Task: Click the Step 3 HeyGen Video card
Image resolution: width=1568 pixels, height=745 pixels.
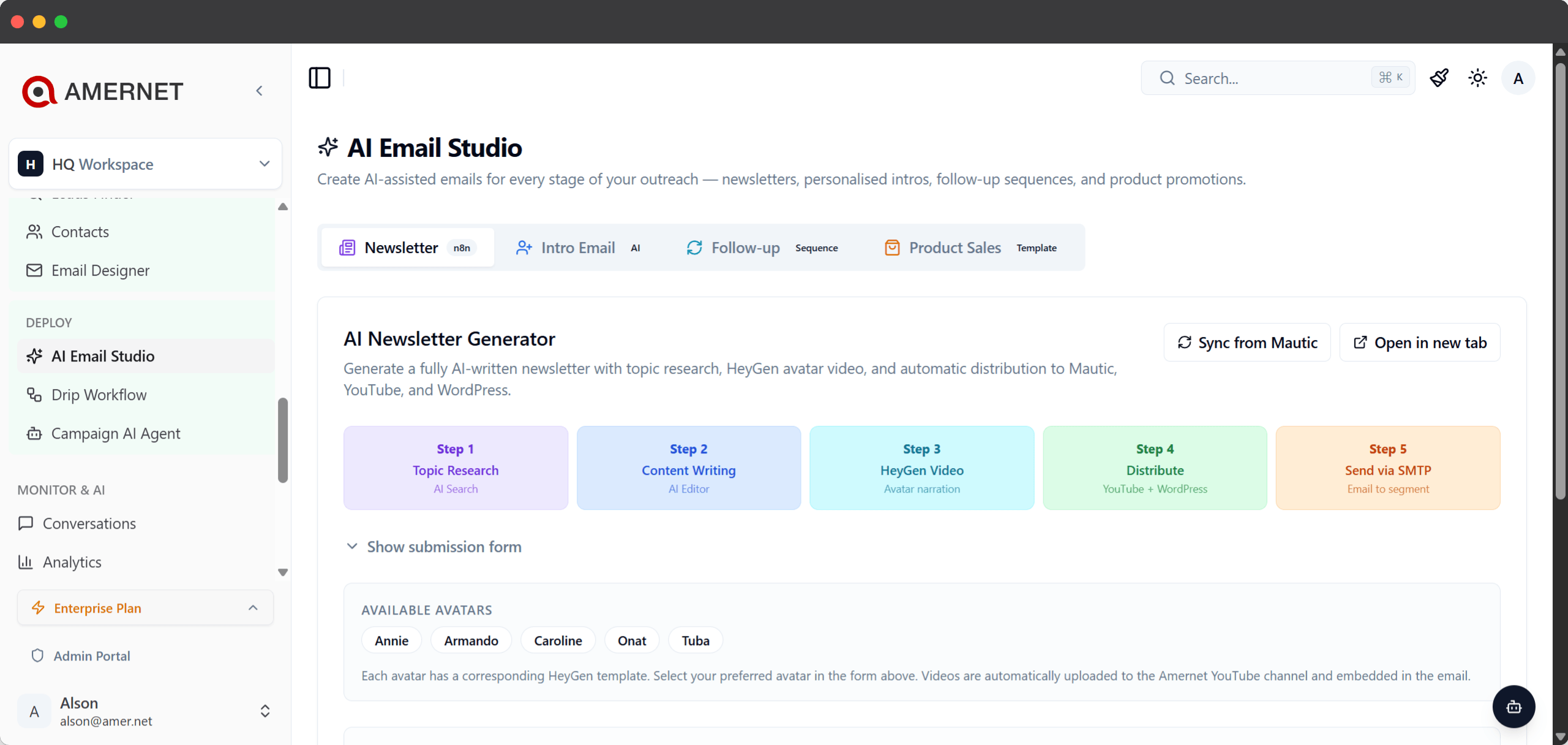Action: (921, 468)
